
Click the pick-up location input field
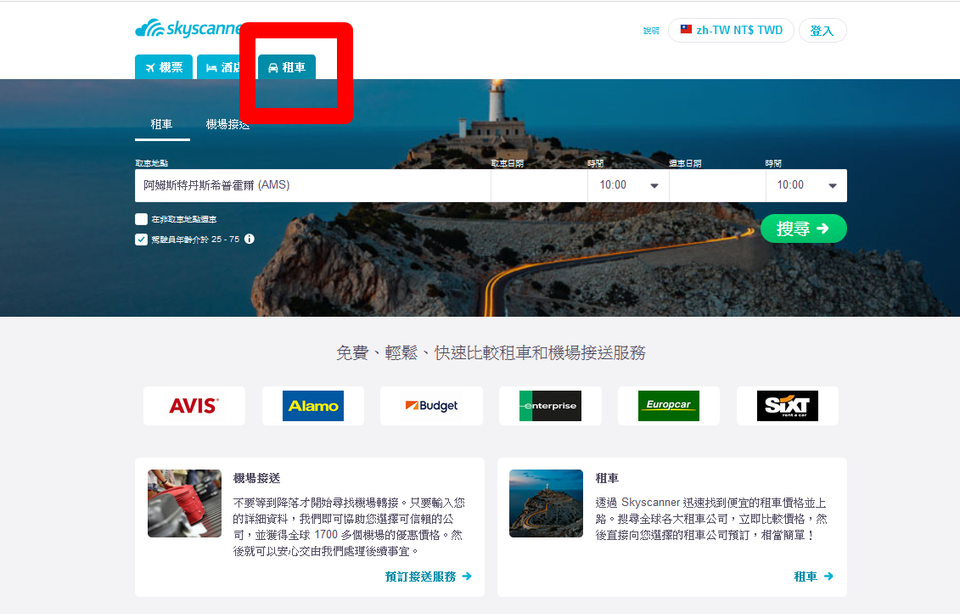[312, 185]
